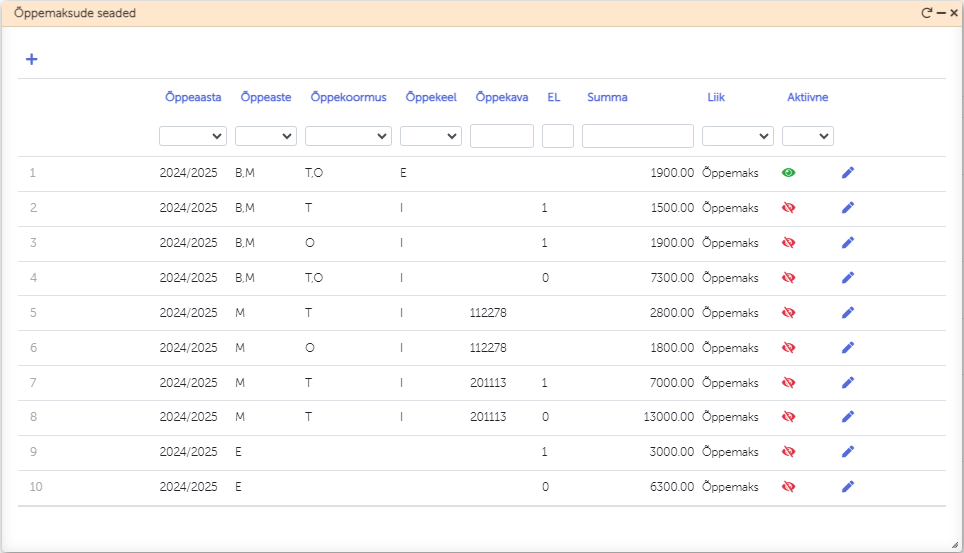Screen dimensions: 964x553
Task: Activate the 6300.00 fee via eye icon
Action: (788, 487)
